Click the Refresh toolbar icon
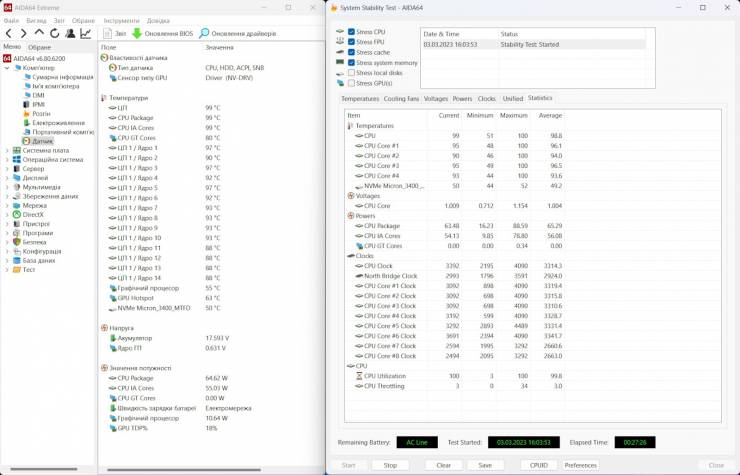The height and width of the screenshot is (475, 740). pos(55,34)
